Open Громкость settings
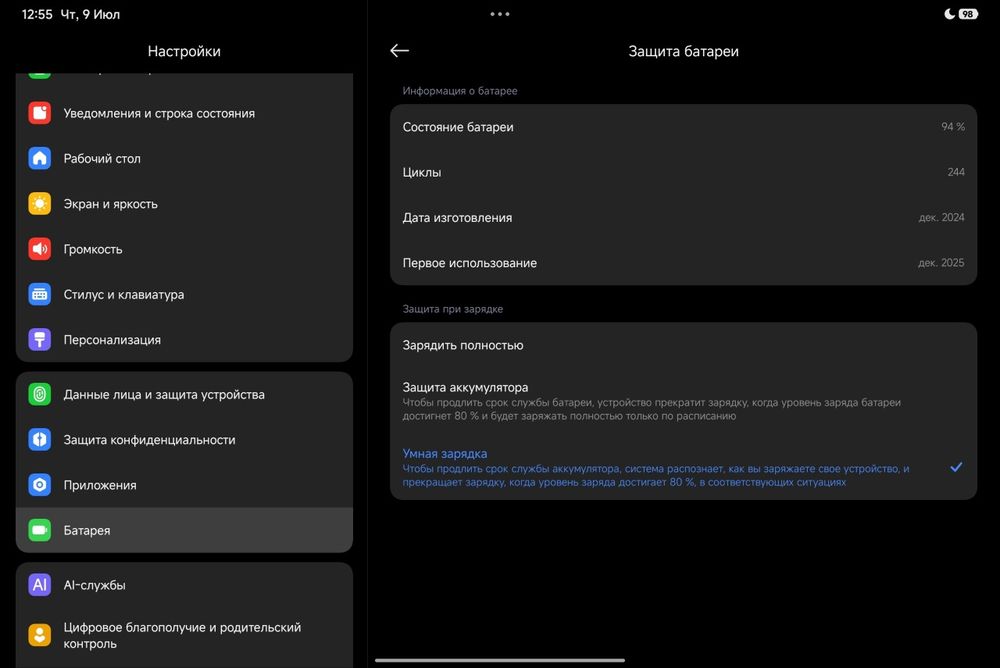 (184, 249)
